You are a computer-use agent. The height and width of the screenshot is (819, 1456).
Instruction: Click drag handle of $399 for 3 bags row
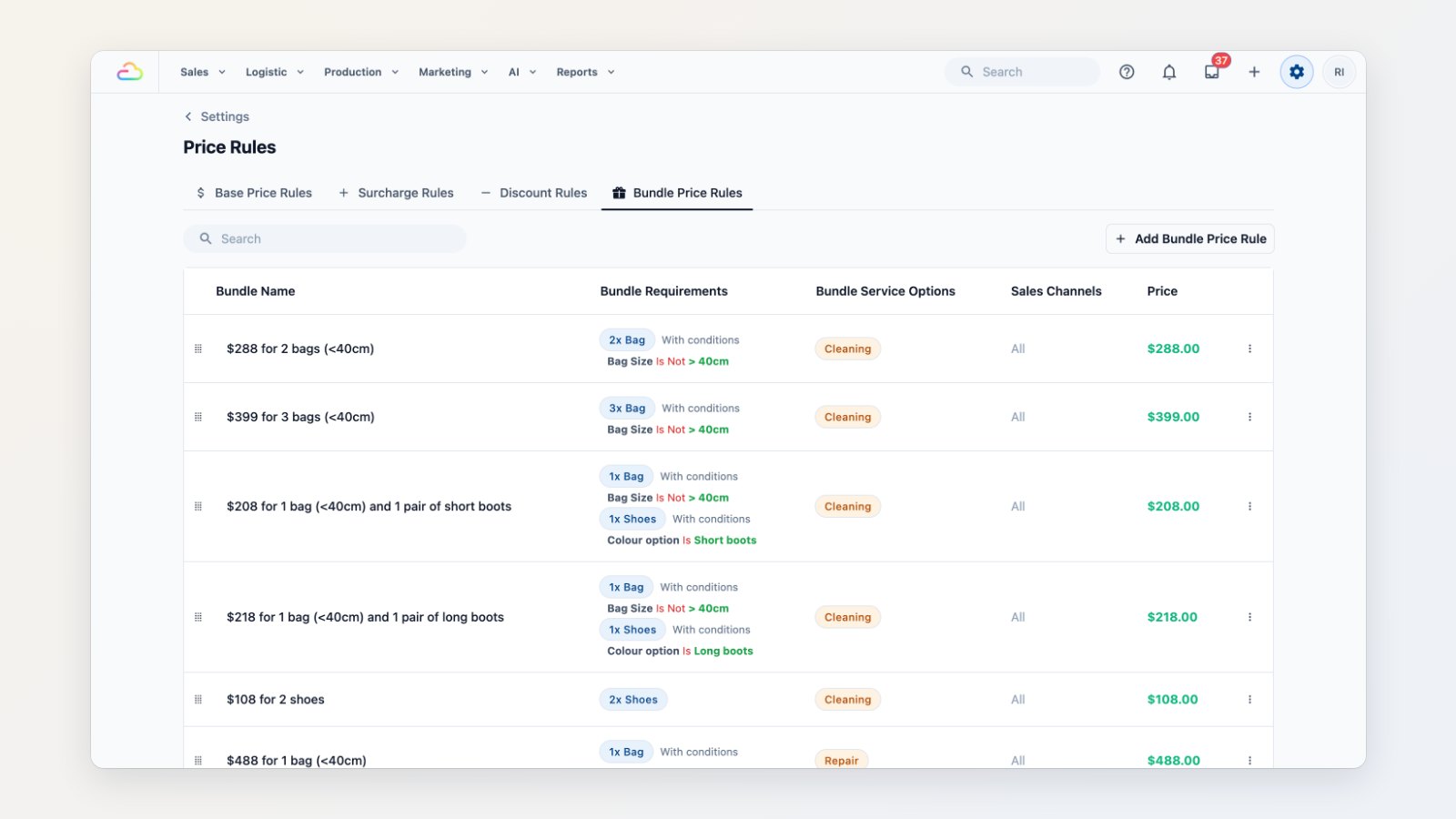(x=198, y=417)
